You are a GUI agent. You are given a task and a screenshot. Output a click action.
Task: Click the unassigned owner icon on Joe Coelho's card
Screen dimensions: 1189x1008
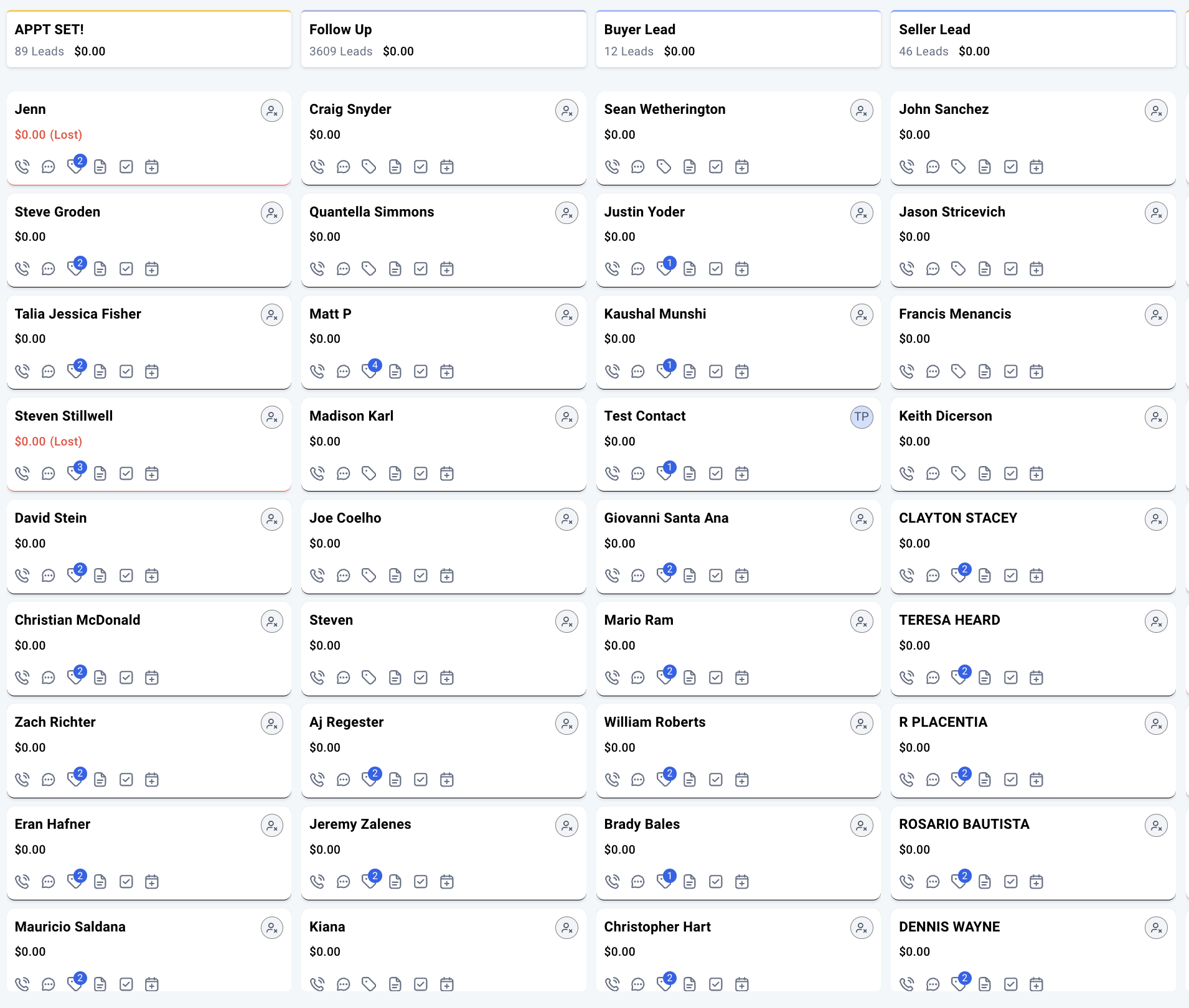click(566, 520)
